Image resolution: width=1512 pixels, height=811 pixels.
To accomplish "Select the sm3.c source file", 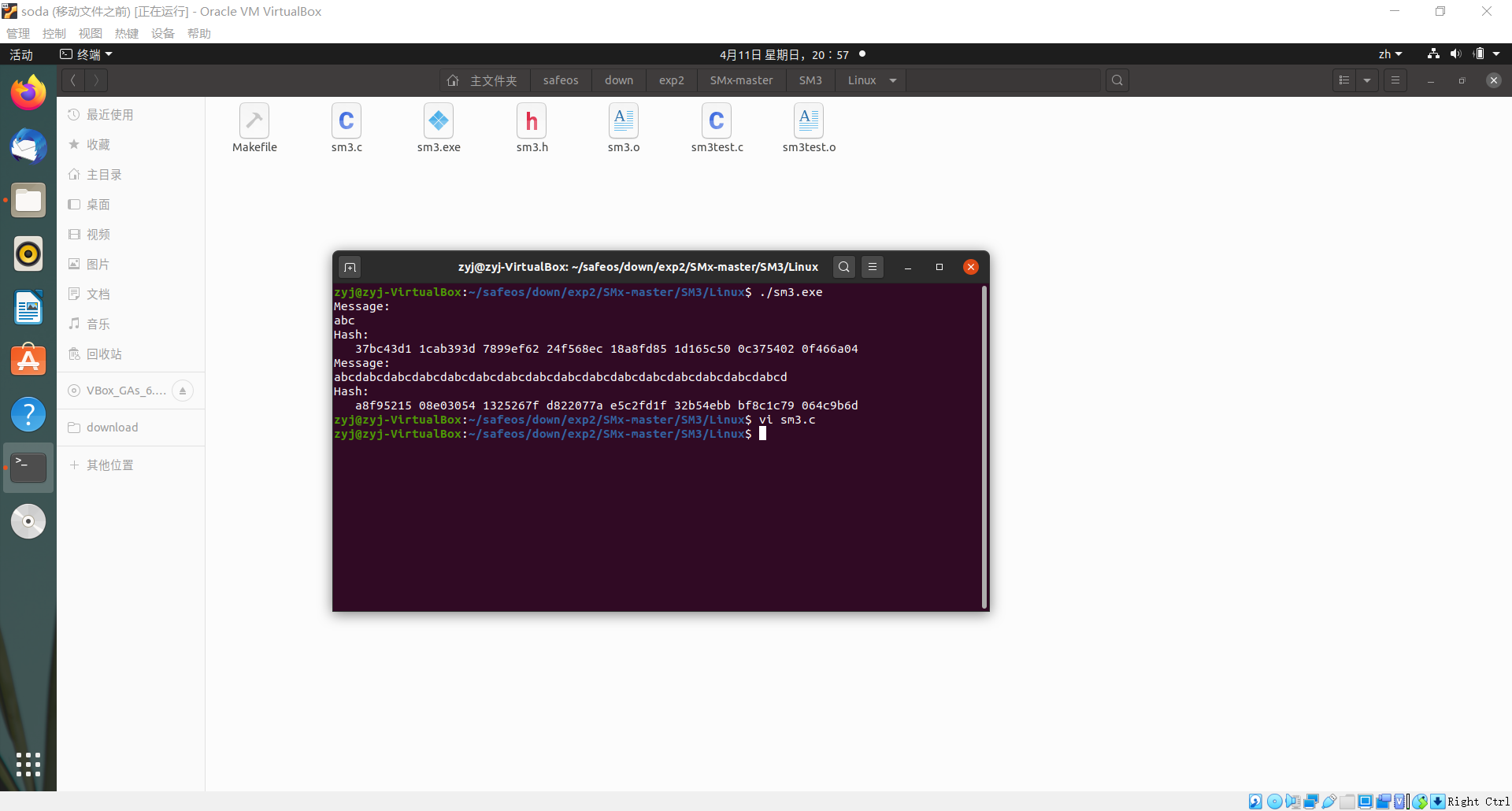I will (346, 128).
